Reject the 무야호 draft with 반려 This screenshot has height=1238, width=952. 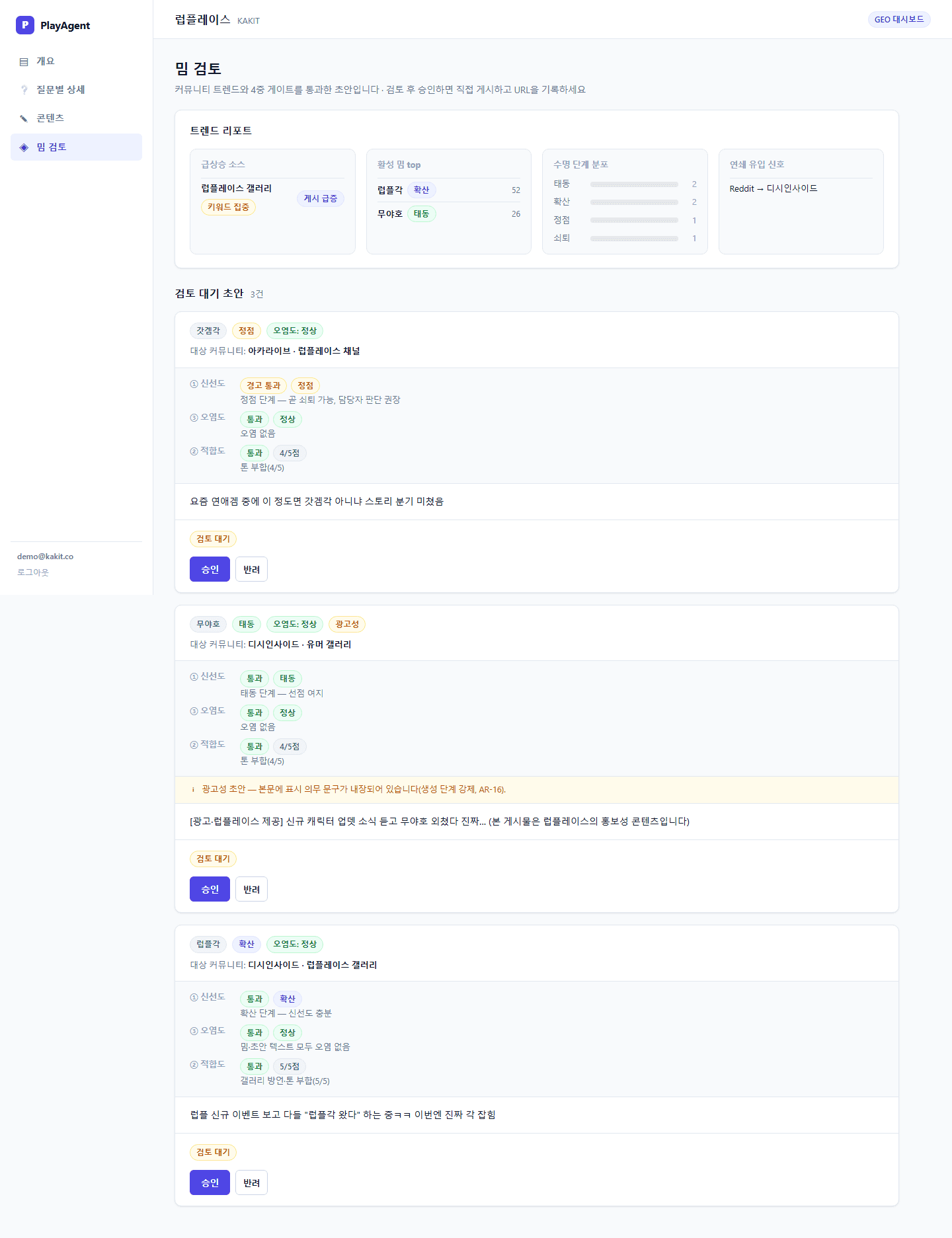pos(251,889)
